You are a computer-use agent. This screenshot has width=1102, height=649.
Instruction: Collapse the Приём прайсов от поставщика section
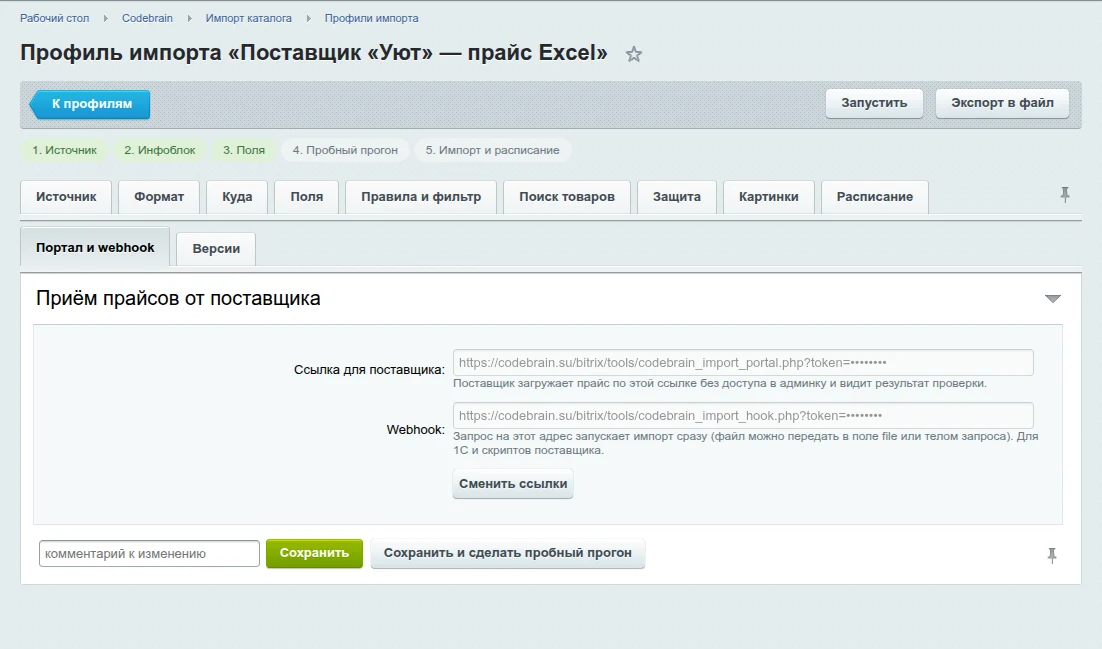coord(1052,299)
